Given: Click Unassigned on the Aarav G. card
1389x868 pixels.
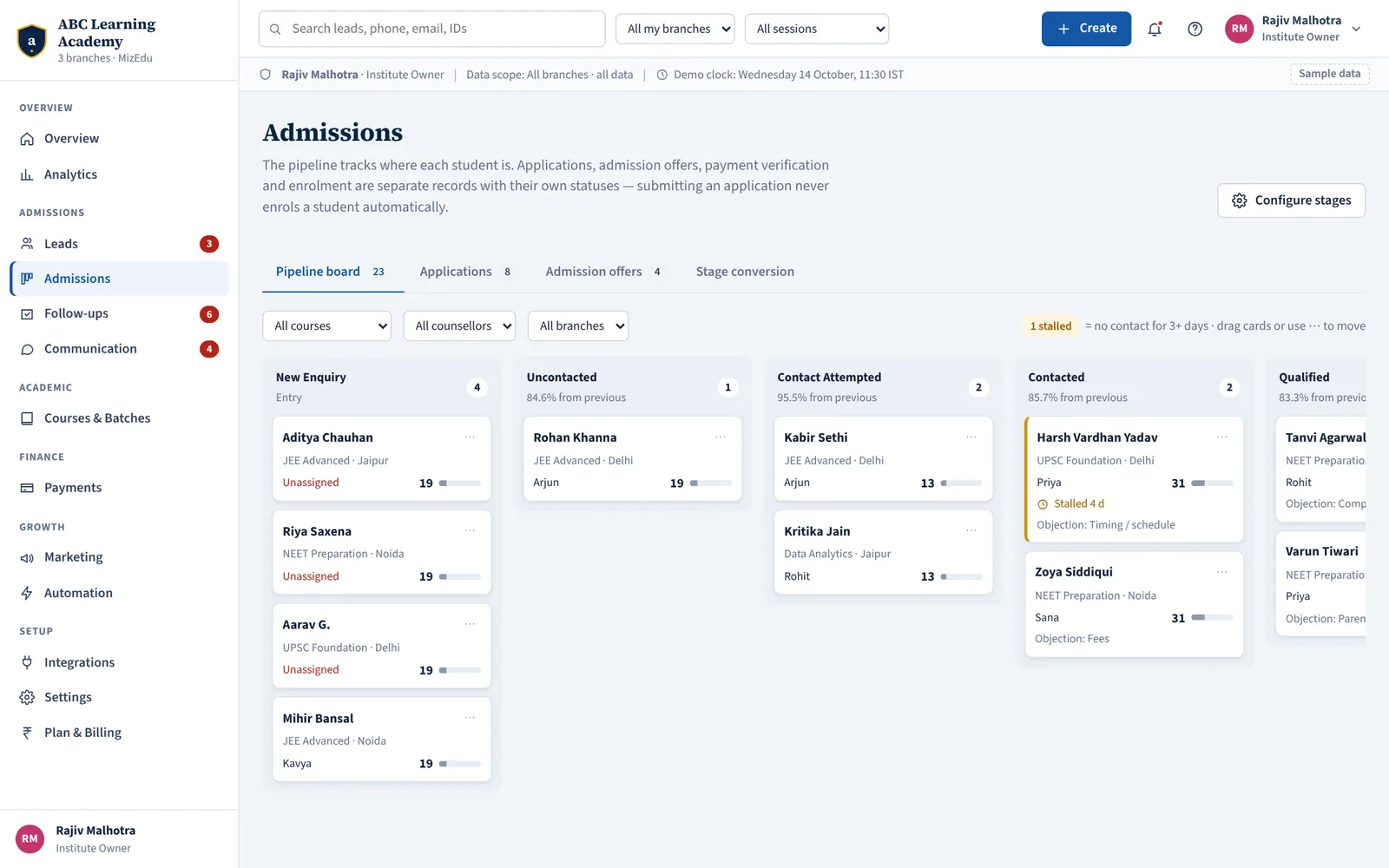Looking at the screenshot, I should [311, 670].
